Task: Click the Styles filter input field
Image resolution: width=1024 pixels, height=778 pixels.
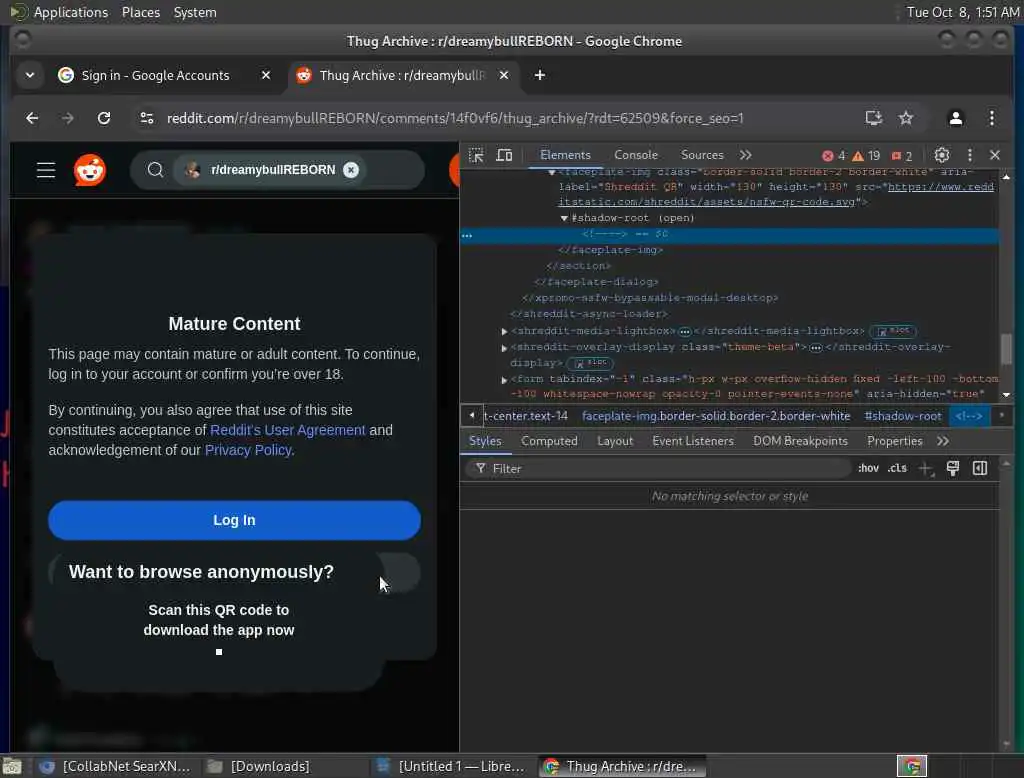Action: pos(659,468)
